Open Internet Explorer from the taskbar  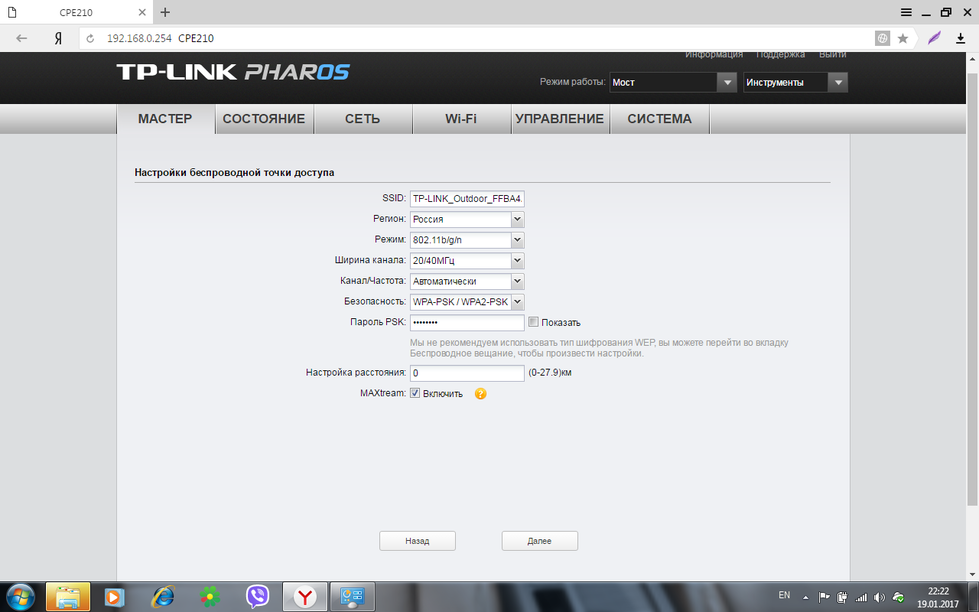click(162, 596)
